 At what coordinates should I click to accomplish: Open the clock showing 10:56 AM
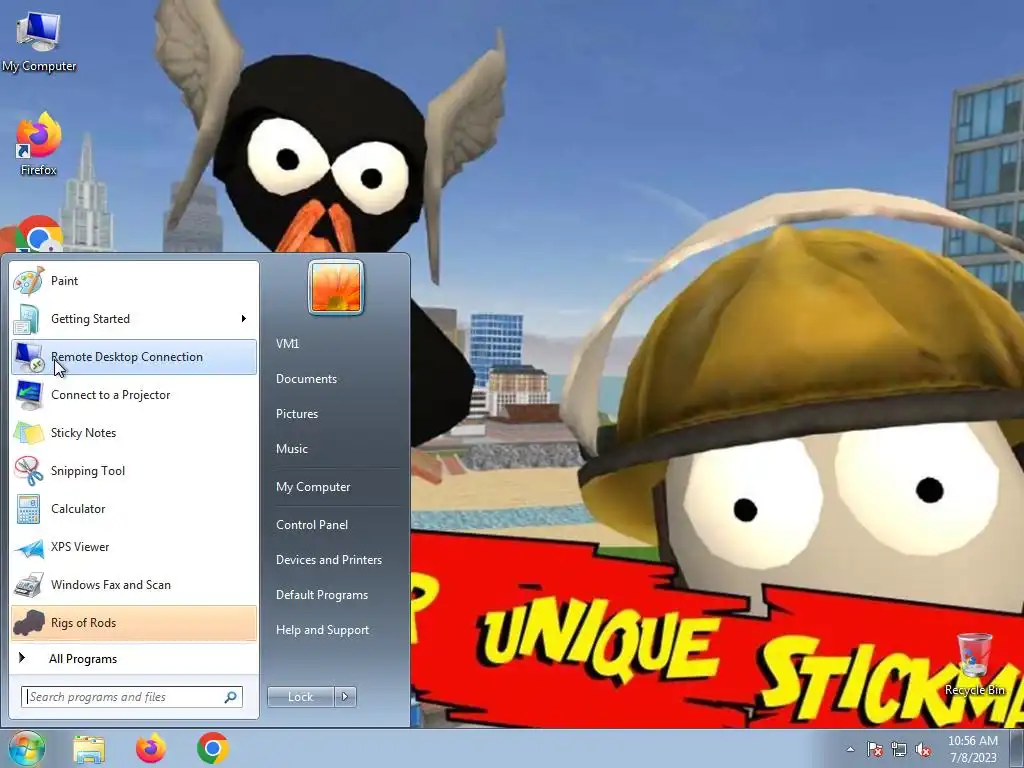coord(973,749)
